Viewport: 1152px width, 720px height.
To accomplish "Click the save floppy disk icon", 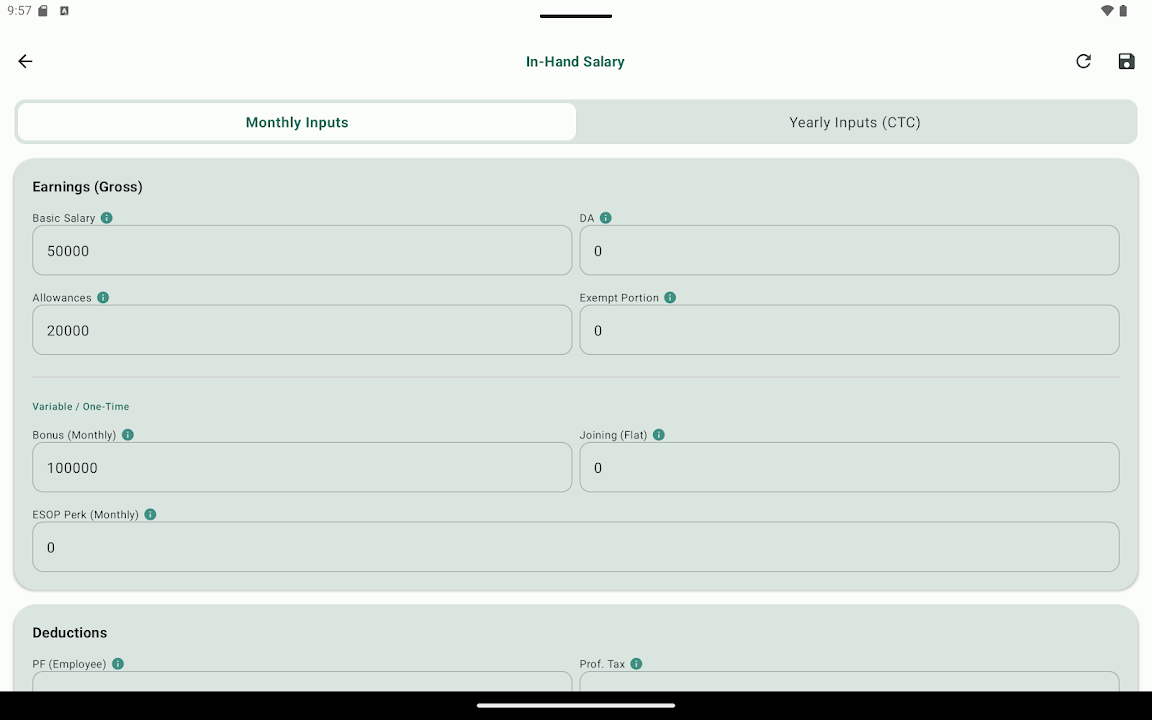I will 1126,61.
